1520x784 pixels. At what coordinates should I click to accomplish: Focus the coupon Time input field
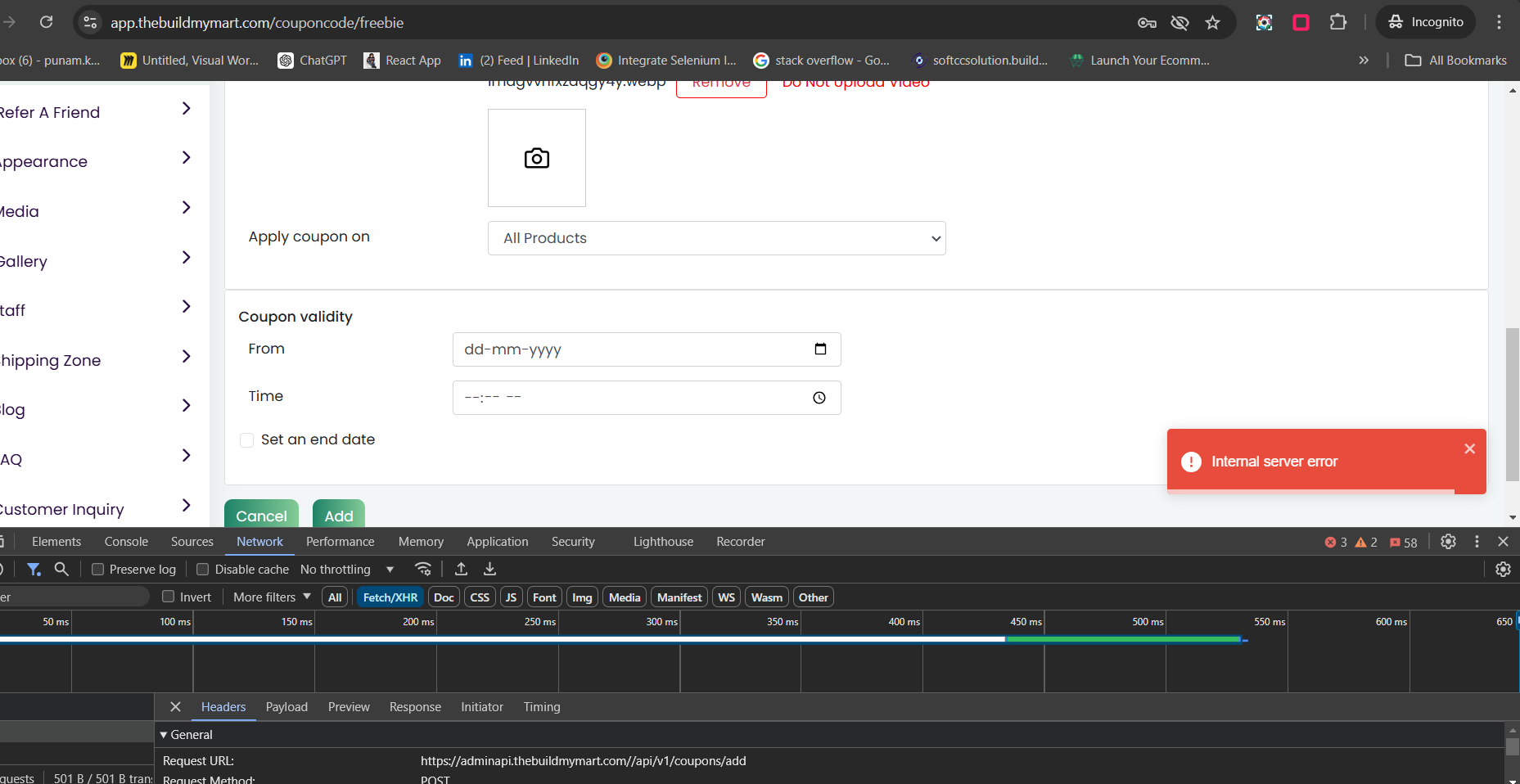coord(647,398)
